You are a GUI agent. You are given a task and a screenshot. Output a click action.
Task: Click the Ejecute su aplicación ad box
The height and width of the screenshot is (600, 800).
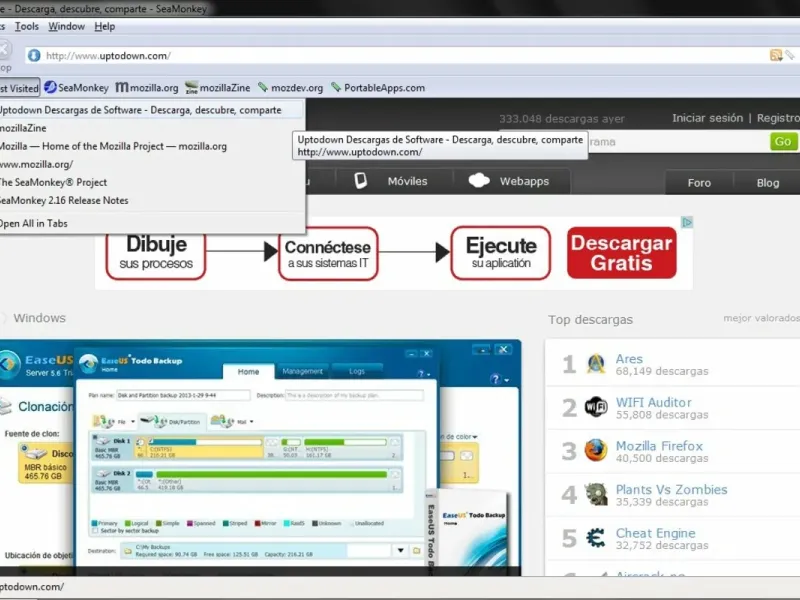(x=501, y=254)
